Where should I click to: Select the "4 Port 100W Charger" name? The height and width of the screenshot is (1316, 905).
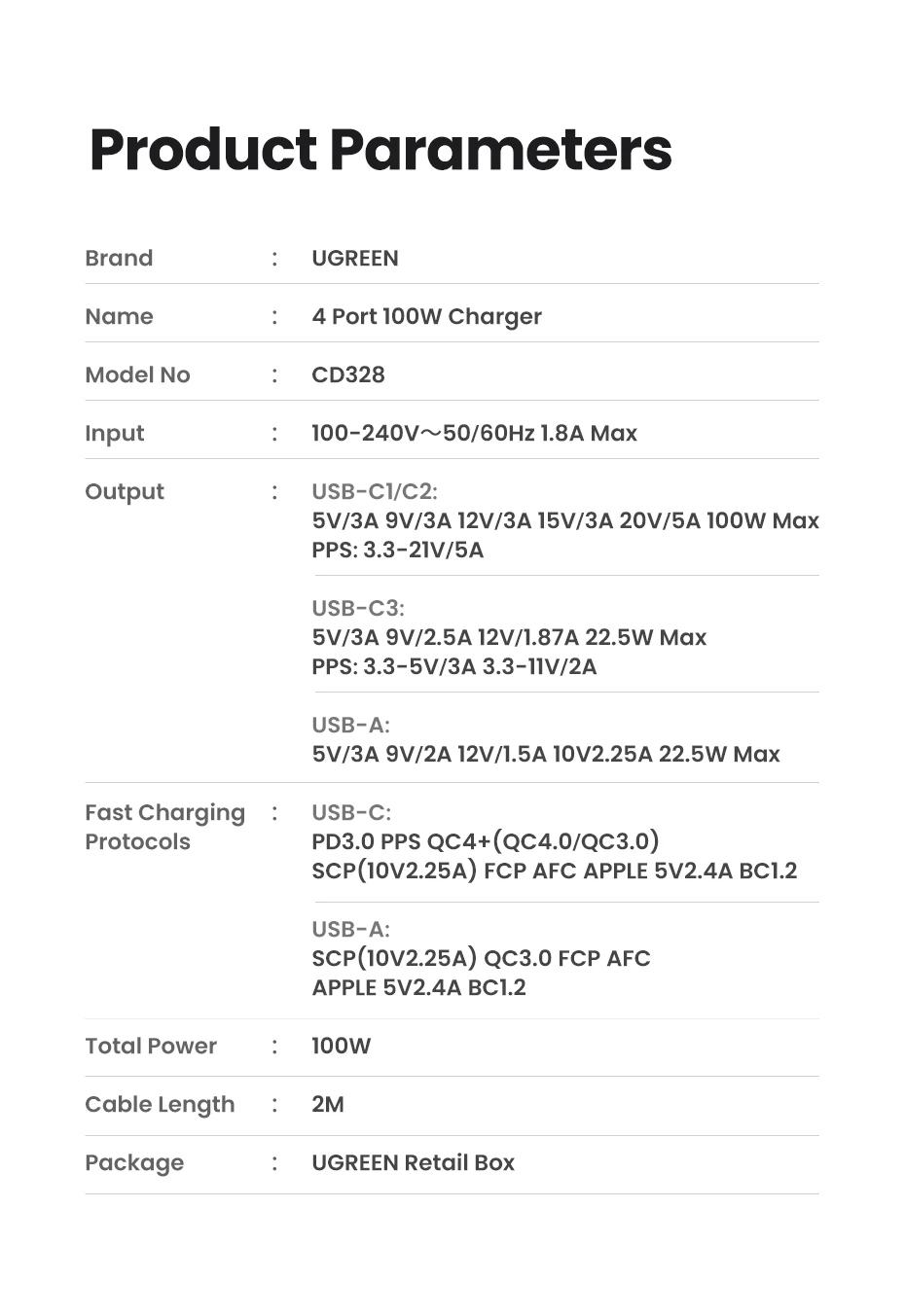click(426, 316)
